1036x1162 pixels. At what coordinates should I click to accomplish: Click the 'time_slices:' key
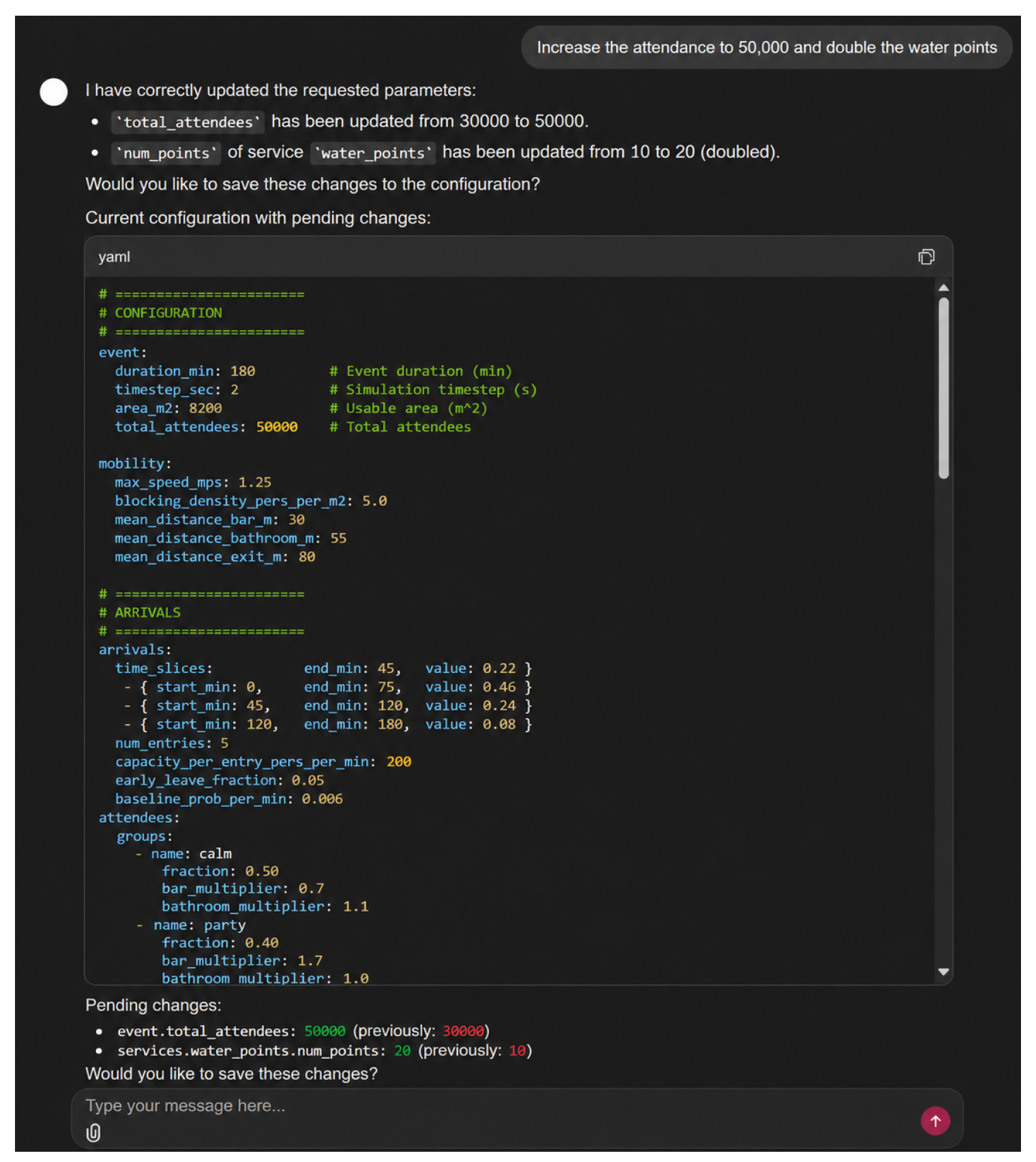click(164, 668)
